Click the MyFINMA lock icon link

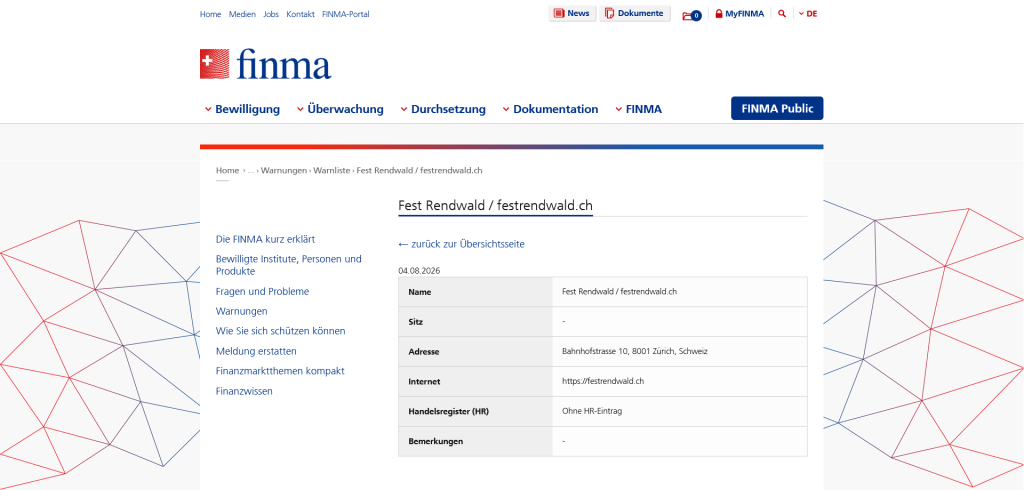pos(739,13)
